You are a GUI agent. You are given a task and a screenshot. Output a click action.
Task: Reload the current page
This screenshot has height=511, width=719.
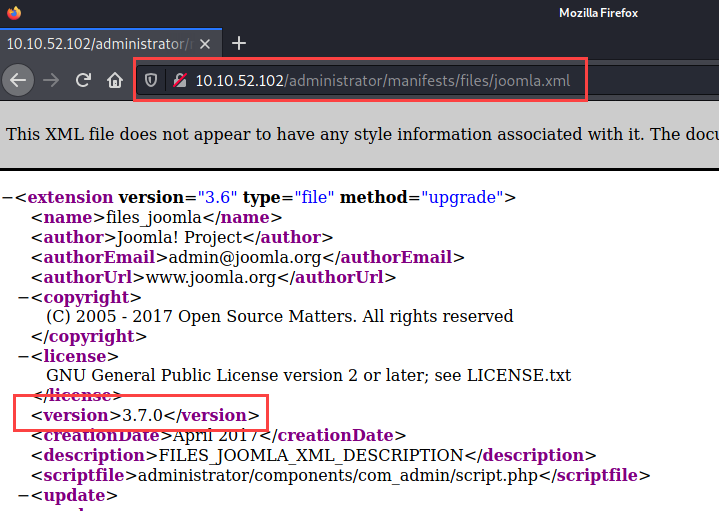[83, 80]
